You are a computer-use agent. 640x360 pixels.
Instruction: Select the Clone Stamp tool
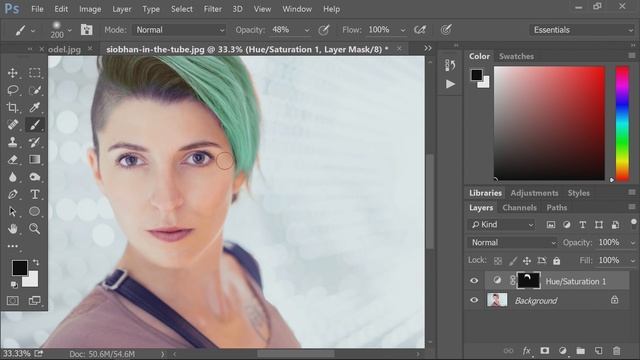coord(13,142)
